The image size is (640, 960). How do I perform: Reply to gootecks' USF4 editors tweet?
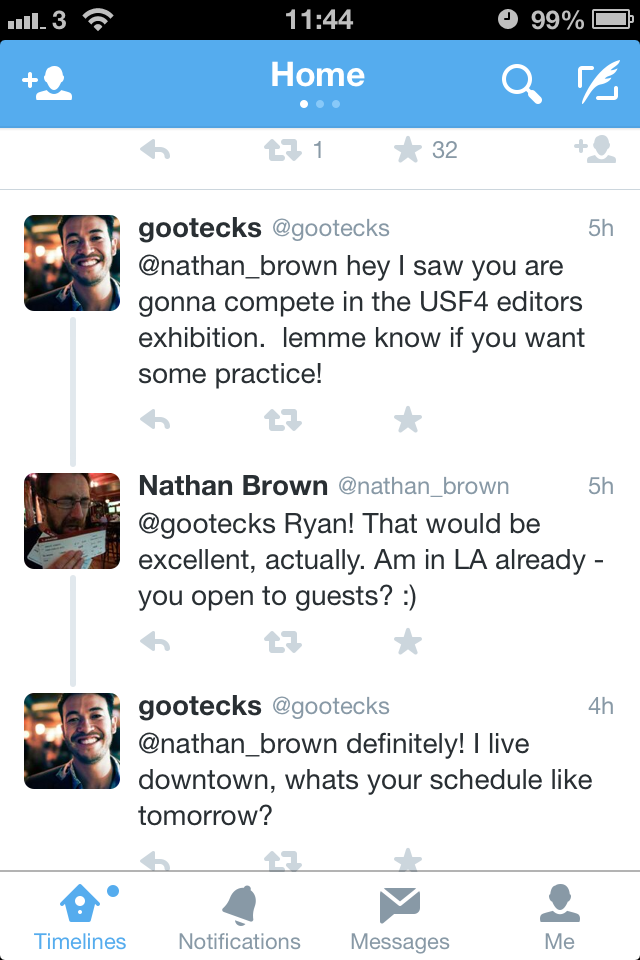155,420
